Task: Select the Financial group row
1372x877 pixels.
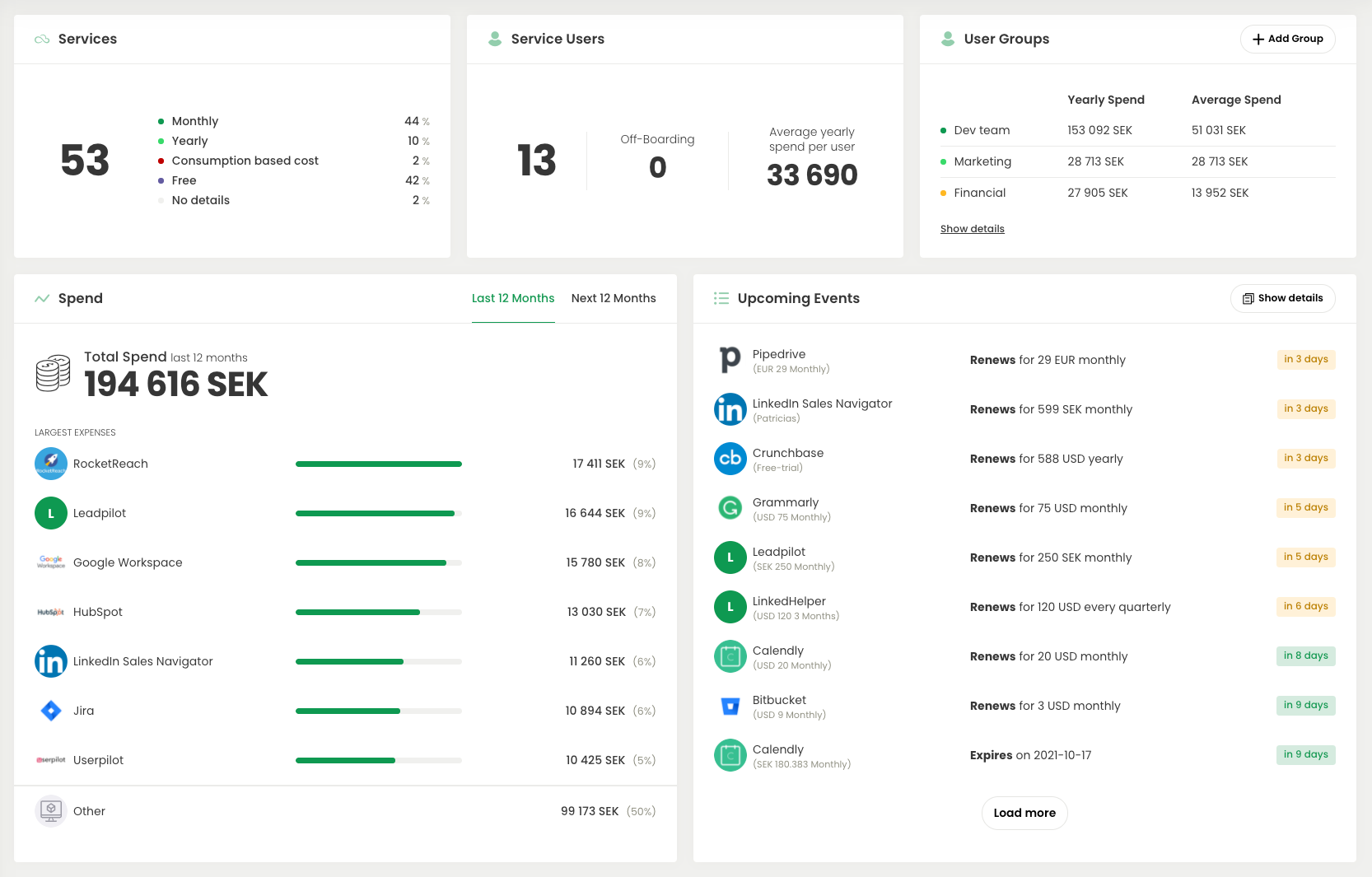Action: [x=1138, y=193]
